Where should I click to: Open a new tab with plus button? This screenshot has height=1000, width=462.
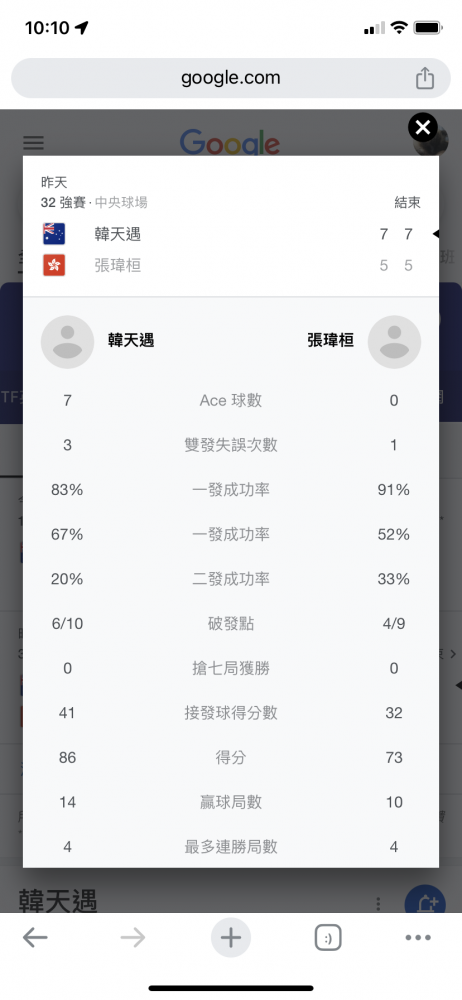click(x=231, y=938)
